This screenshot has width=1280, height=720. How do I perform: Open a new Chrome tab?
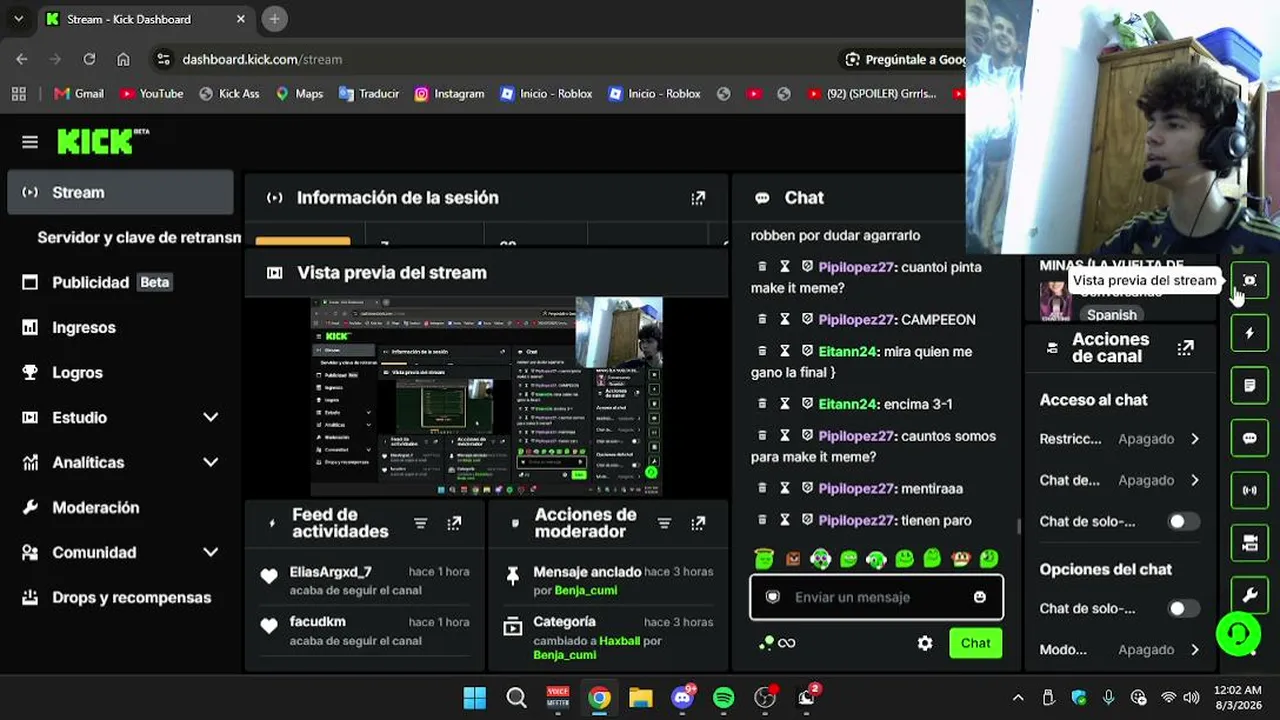(274, 19)
